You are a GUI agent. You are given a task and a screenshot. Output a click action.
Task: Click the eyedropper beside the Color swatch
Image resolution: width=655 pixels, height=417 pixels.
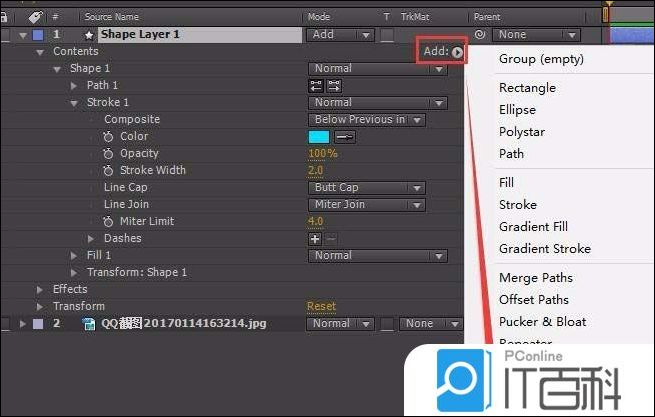point(345,137)
